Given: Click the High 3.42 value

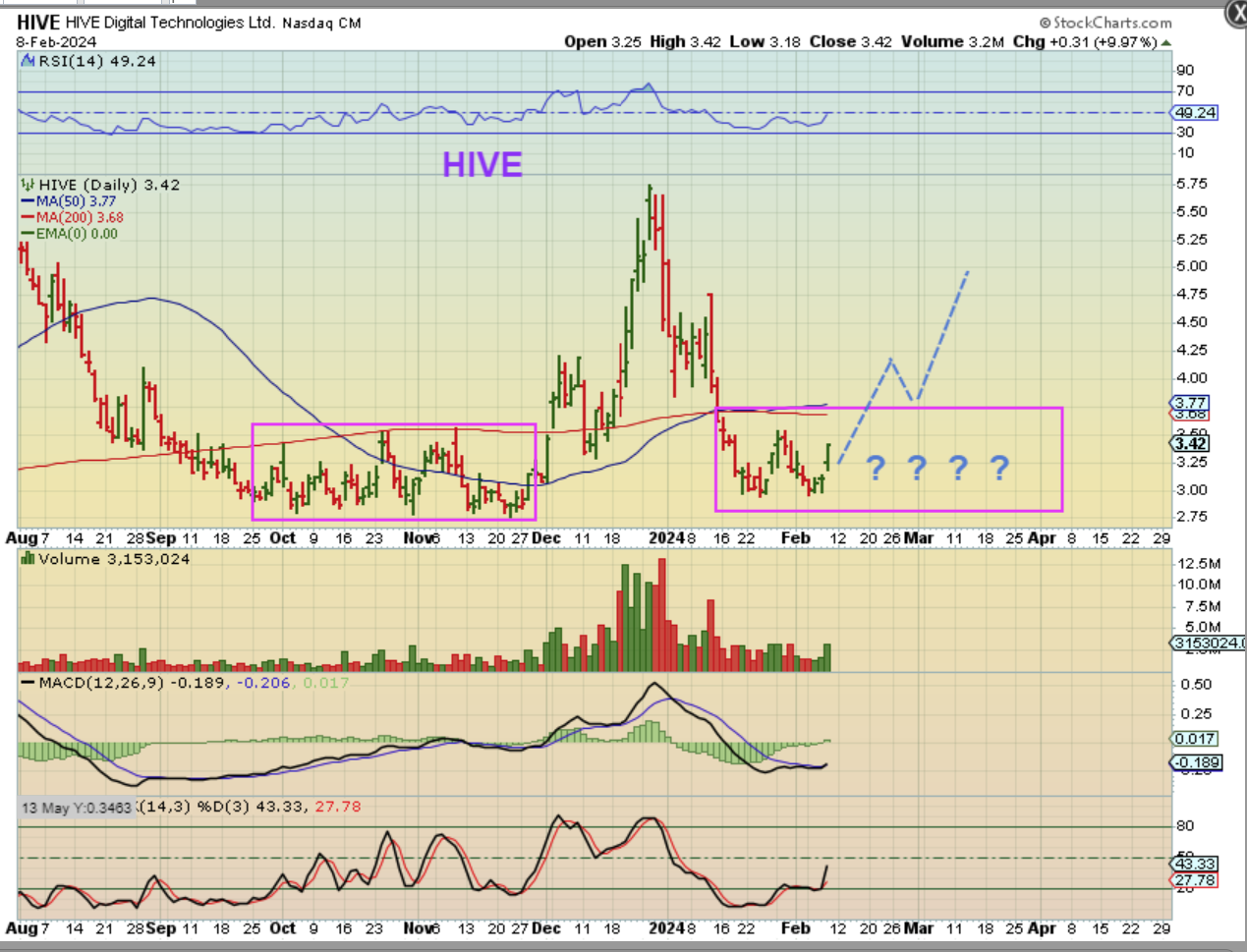Looking at the screenshot, I should [686, 41].
